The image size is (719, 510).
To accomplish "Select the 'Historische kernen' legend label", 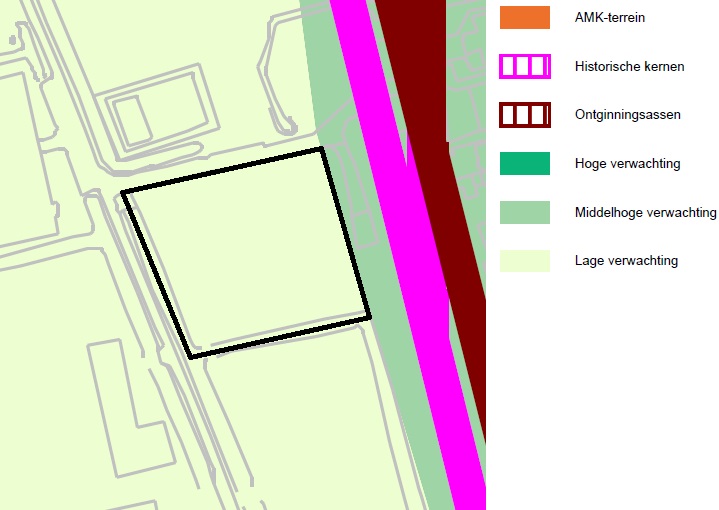I will click(630, 67).
